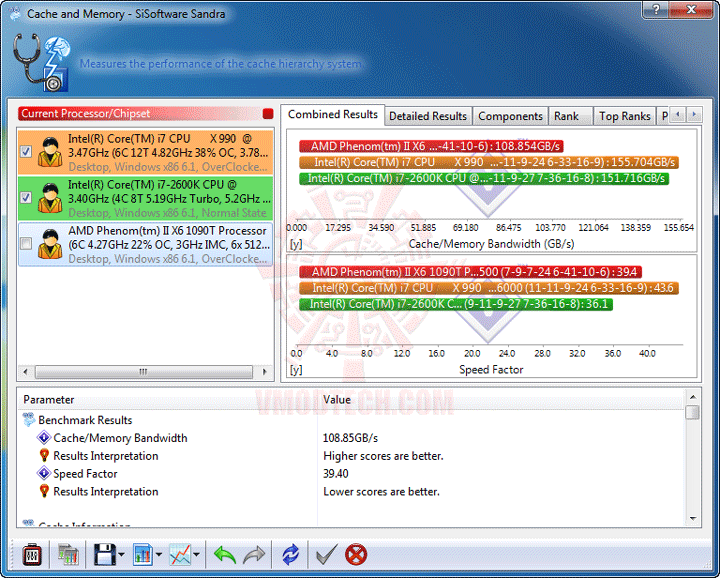The image size is (720, 578).
Task: Click the help question mark button
Action: (656, 9)
